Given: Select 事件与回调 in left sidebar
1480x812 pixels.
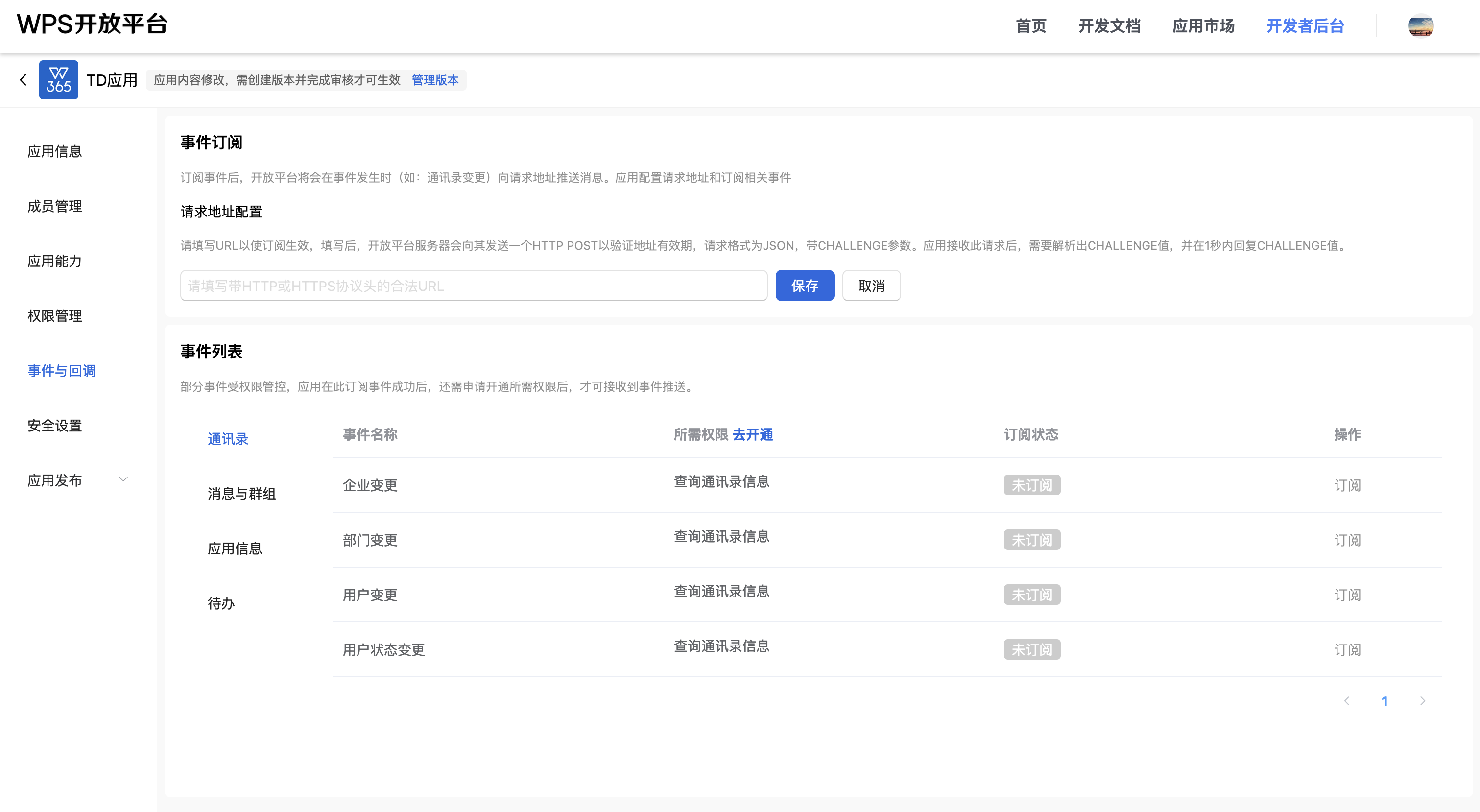Looking at the screenshot, I should pos(62,371).
